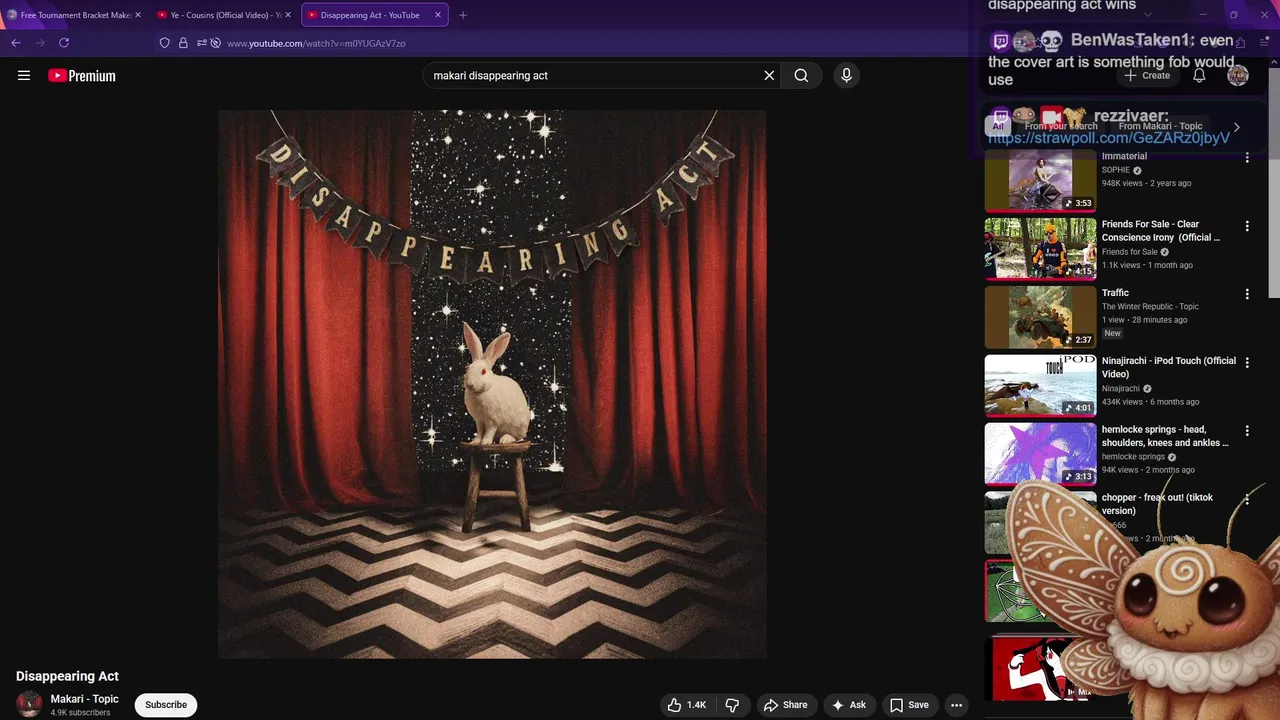Open the Friends For Sale - Clear Conscience title
This screenshot has width=1280, height=720.
(x=1161, y=231)
